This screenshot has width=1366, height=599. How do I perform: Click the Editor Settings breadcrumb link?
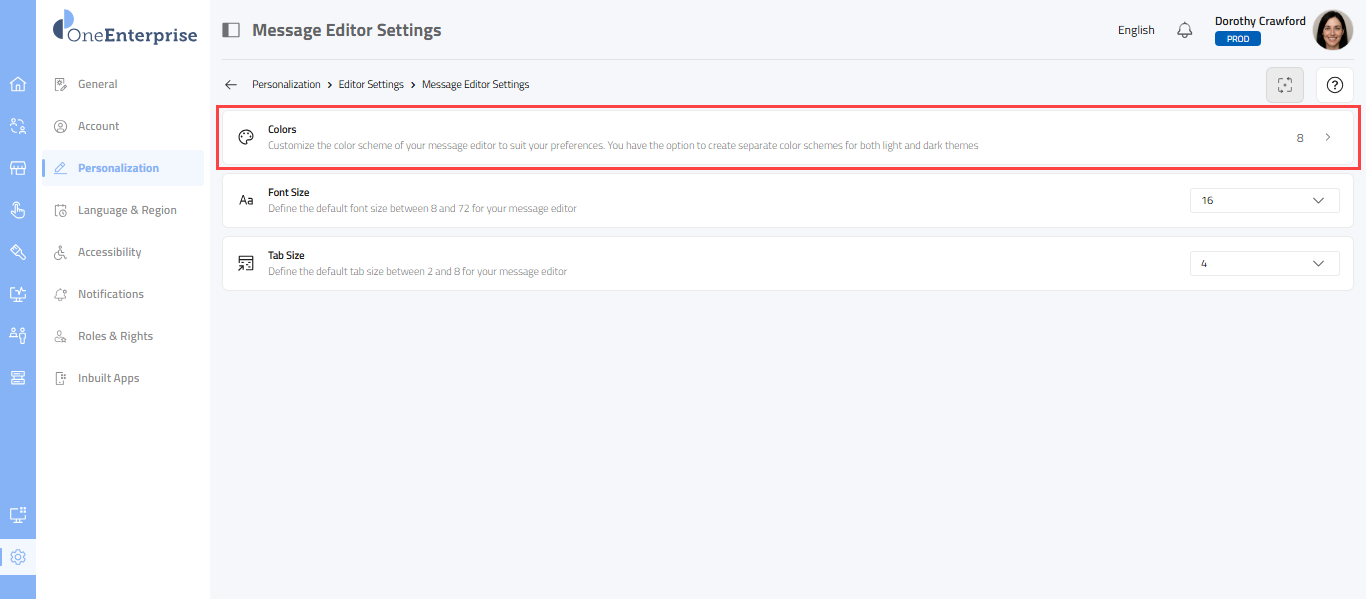(x=371, y=85)
